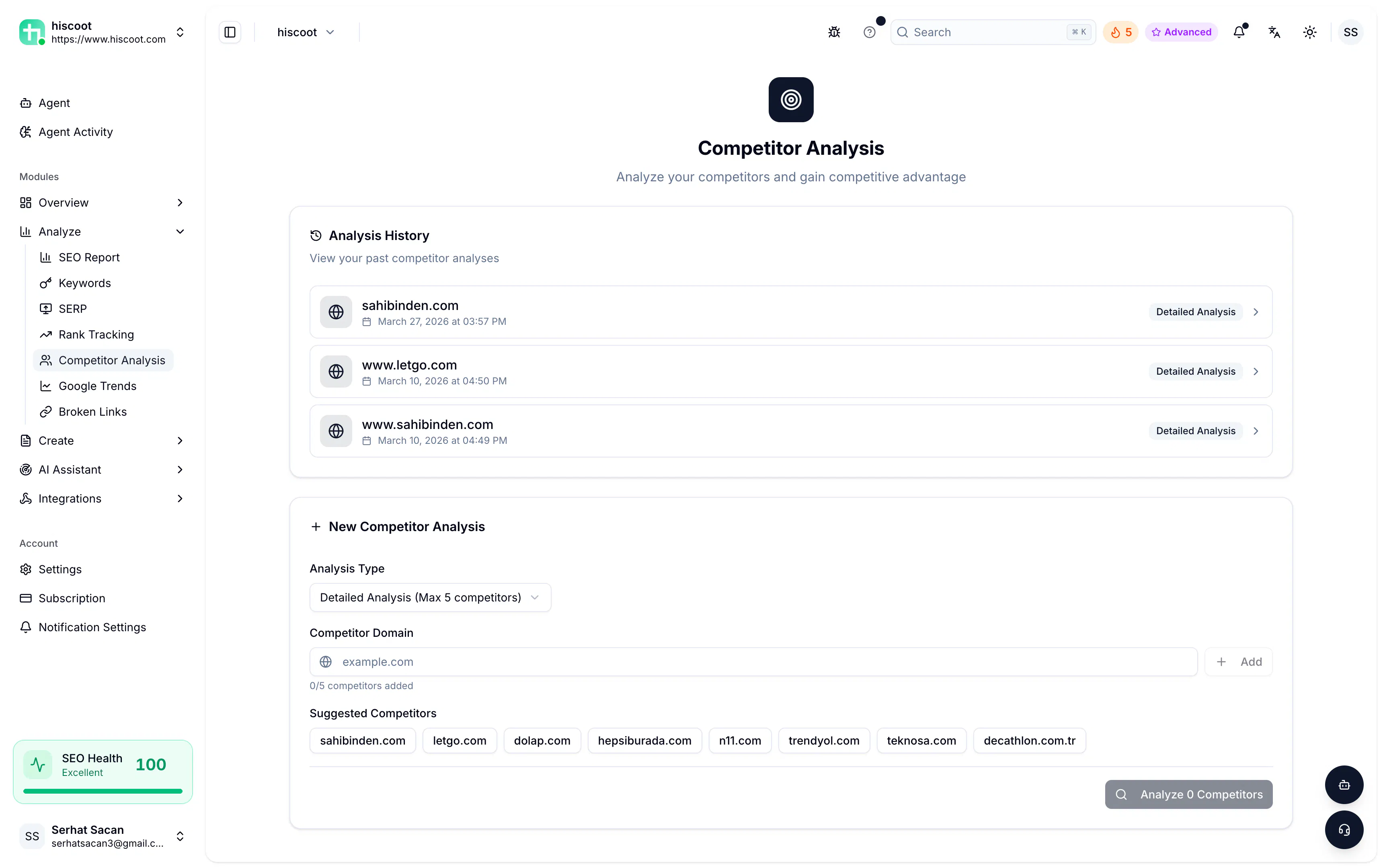Click the SEO Health pulse icon

point(38,765)
